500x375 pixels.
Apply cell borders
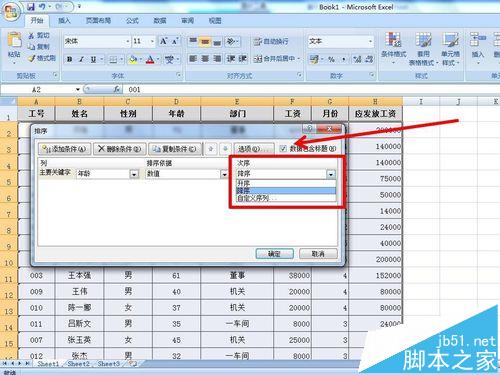tap(113, 59)
